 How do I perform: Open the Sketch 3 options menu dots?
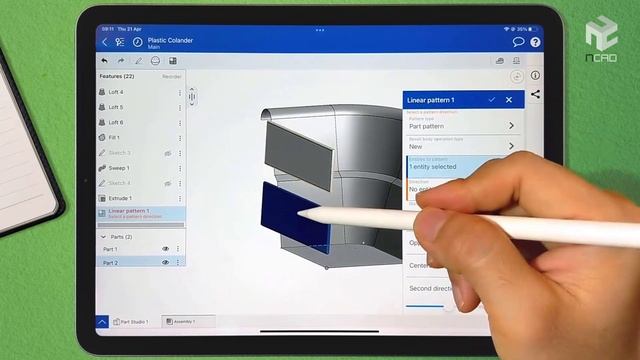click(x=180, y=153)
